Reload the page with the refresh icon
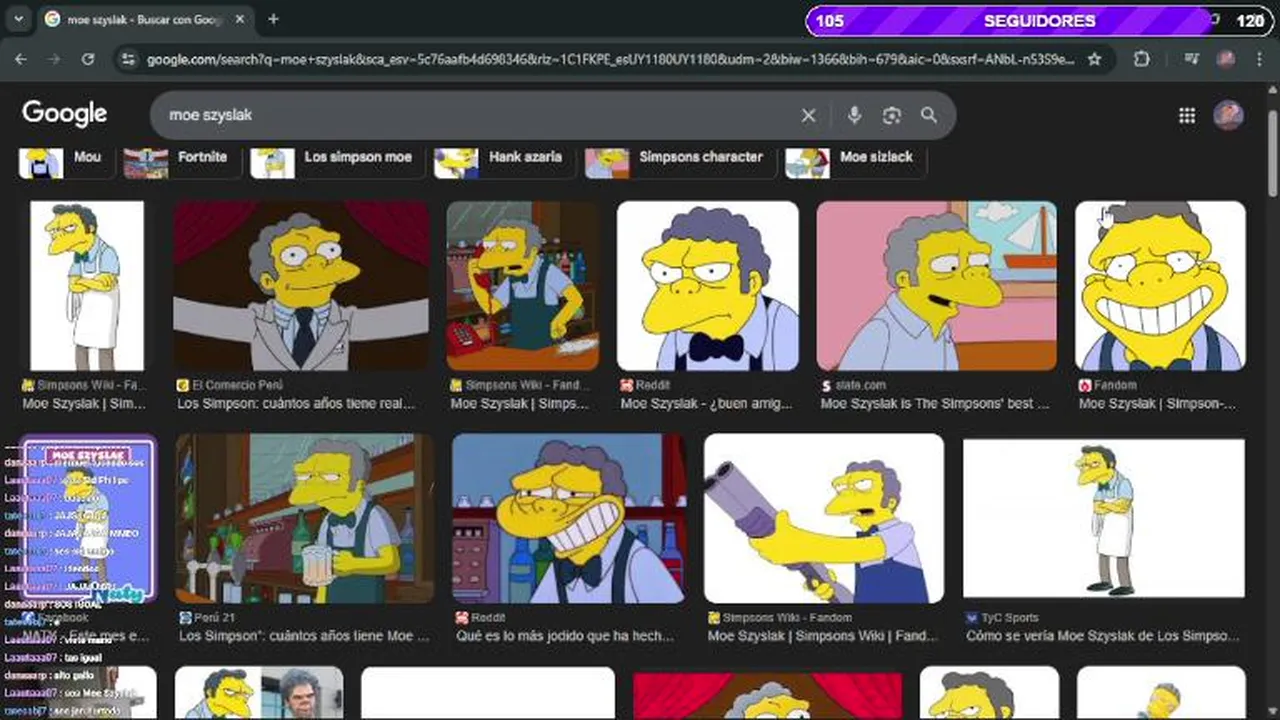The image size is (1280, 720). 88,60
